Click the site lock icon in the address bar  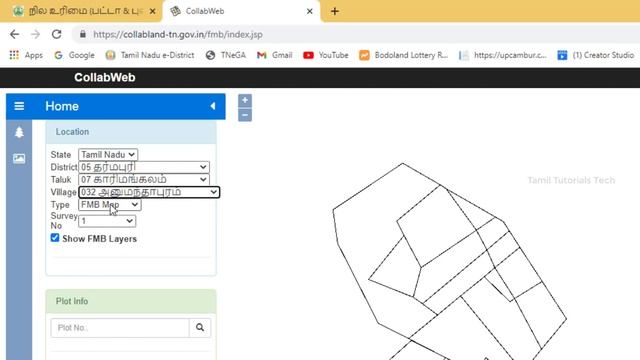[83, 34]
